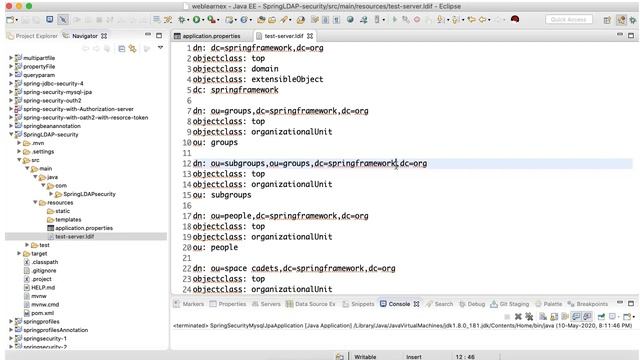Minimize the Navigator panel
Image resolution: width=640 pixels, height=360 pixels.
point(148,36)
